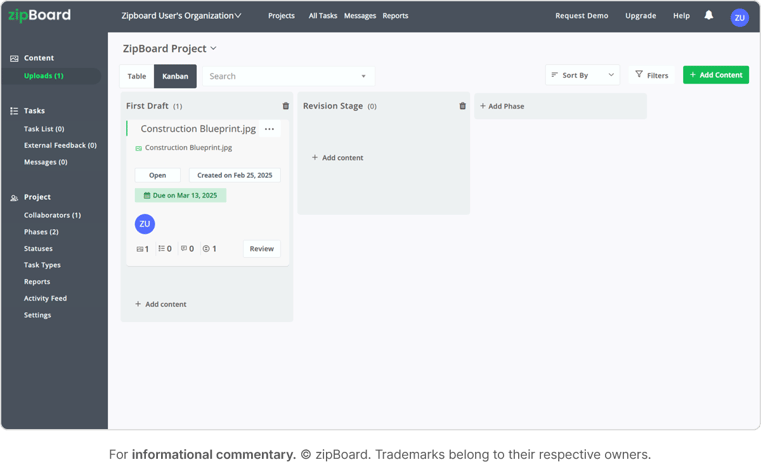Open All Tasks in the top navigation
This screenshot has width=761, height=462.
(x=323, y=16)
